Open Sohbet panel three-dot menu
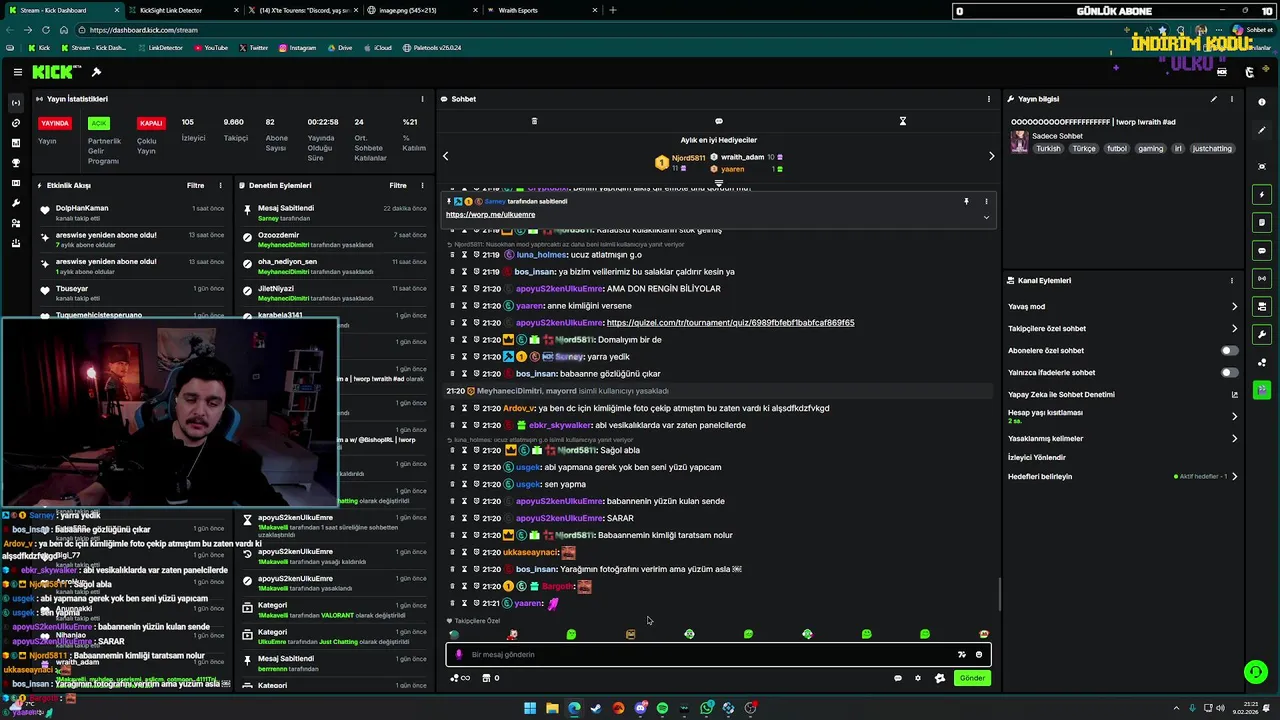 pyautogui.click(x=989, y=99)
